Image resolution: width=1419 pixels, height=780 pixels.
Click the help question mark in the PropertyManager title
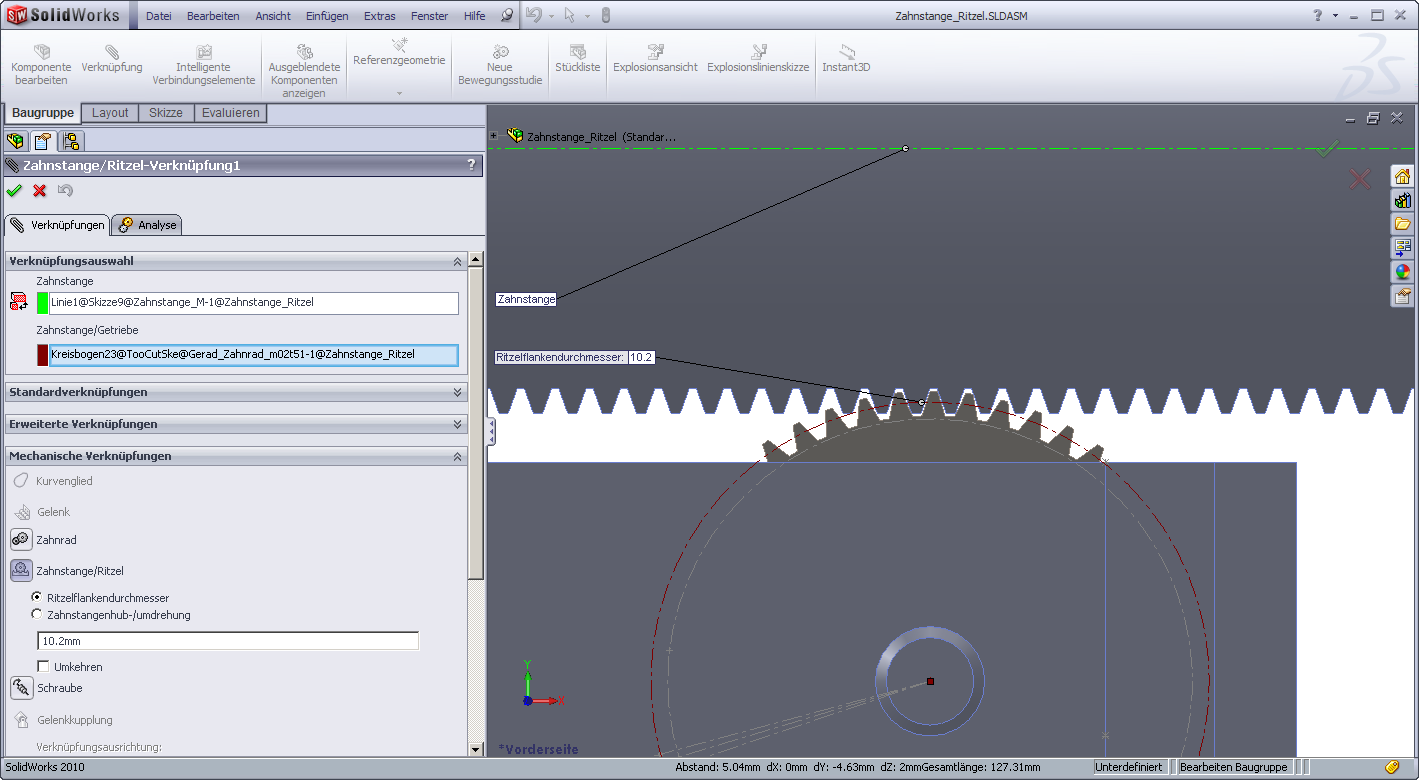(x=471, y=165)
